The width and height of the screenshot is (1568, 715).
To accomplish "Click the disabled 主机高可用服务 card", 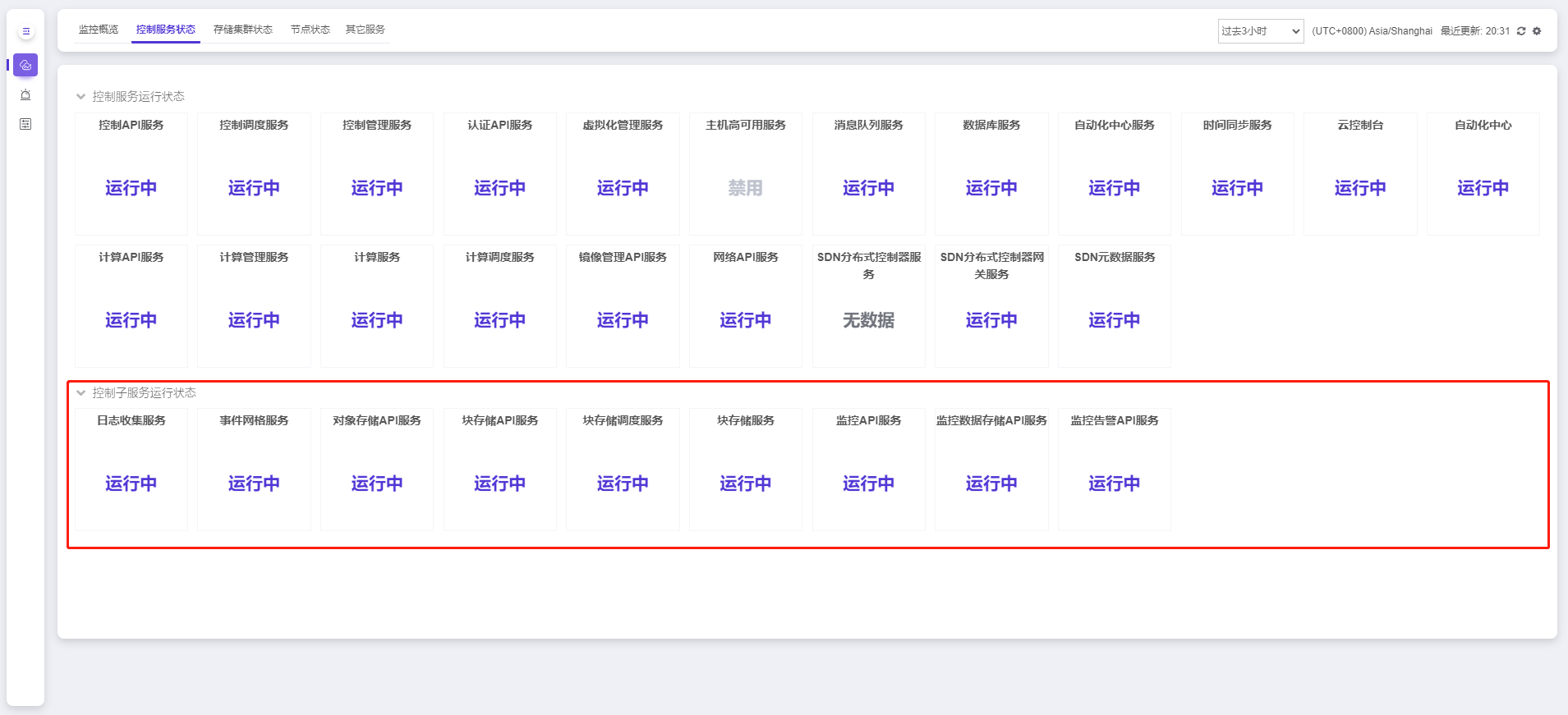I will click(x=746, y=174).
